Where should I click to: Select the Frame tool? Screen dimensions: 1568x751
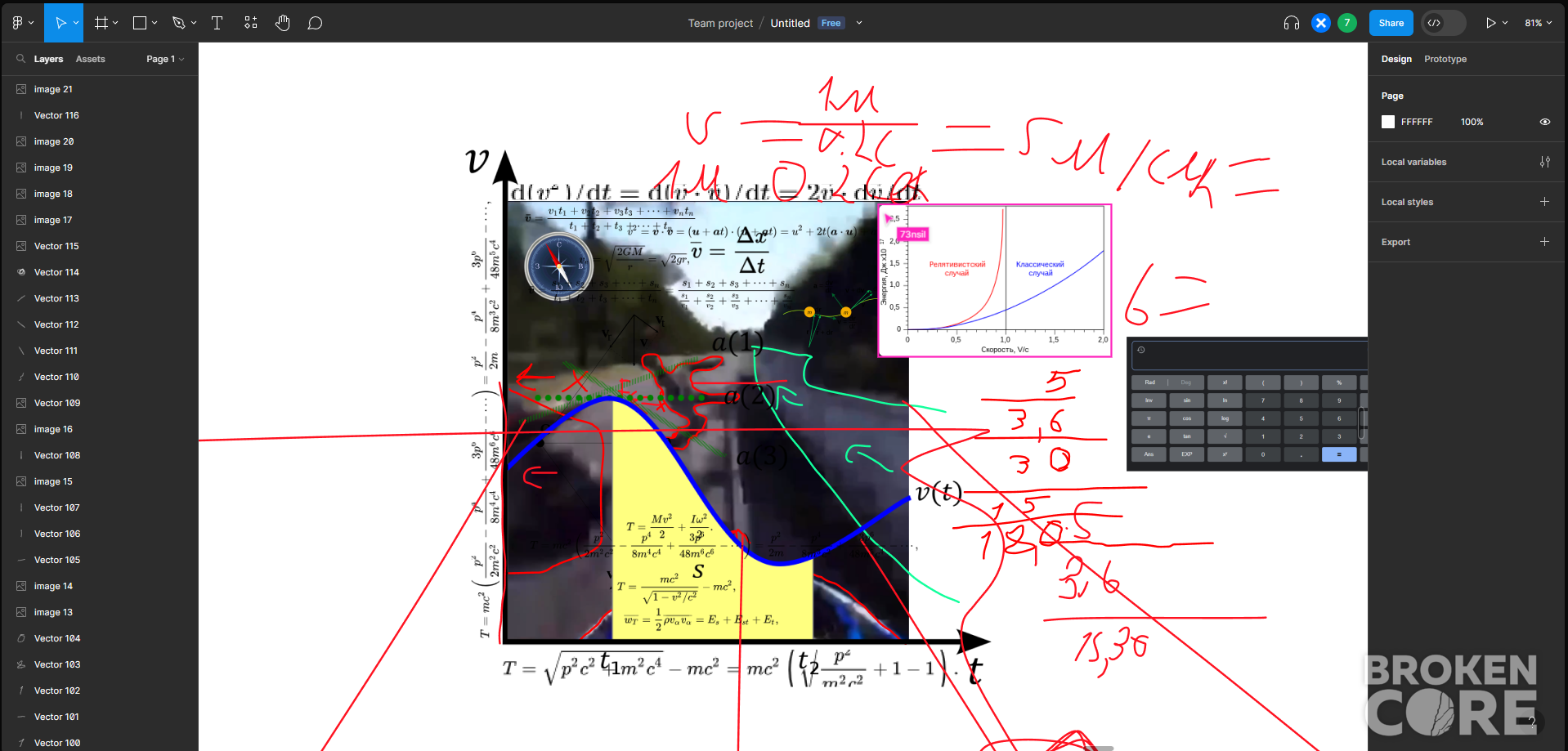click(x=101, y=23)
